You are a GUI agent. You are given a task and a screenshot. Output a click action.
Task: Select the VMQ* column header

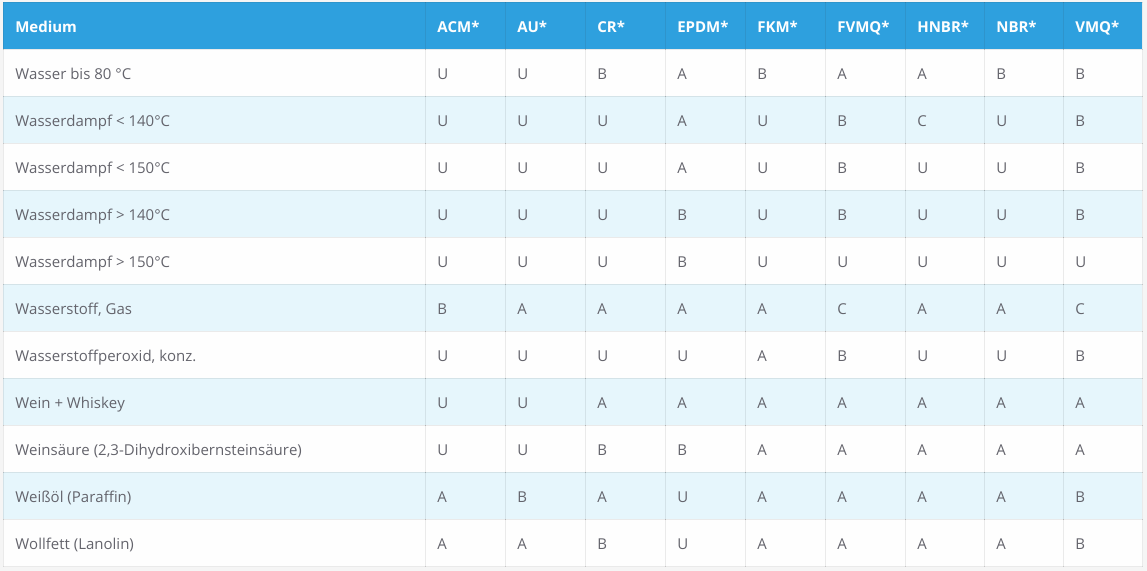click(1097, 27)
